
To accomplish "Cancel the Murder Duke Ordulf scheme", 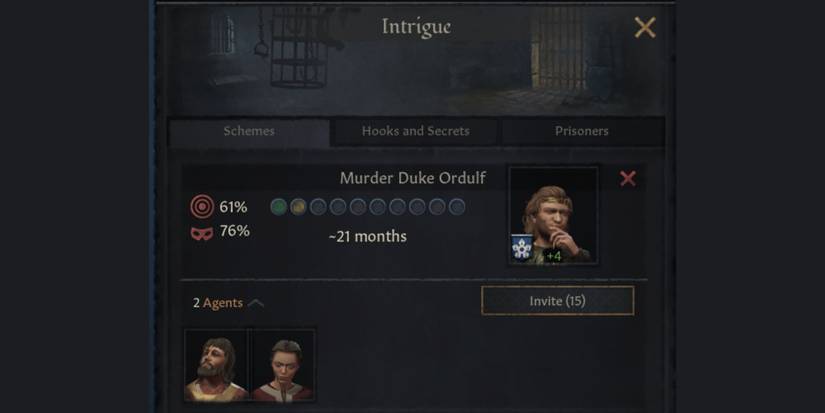I will (628, 179).
